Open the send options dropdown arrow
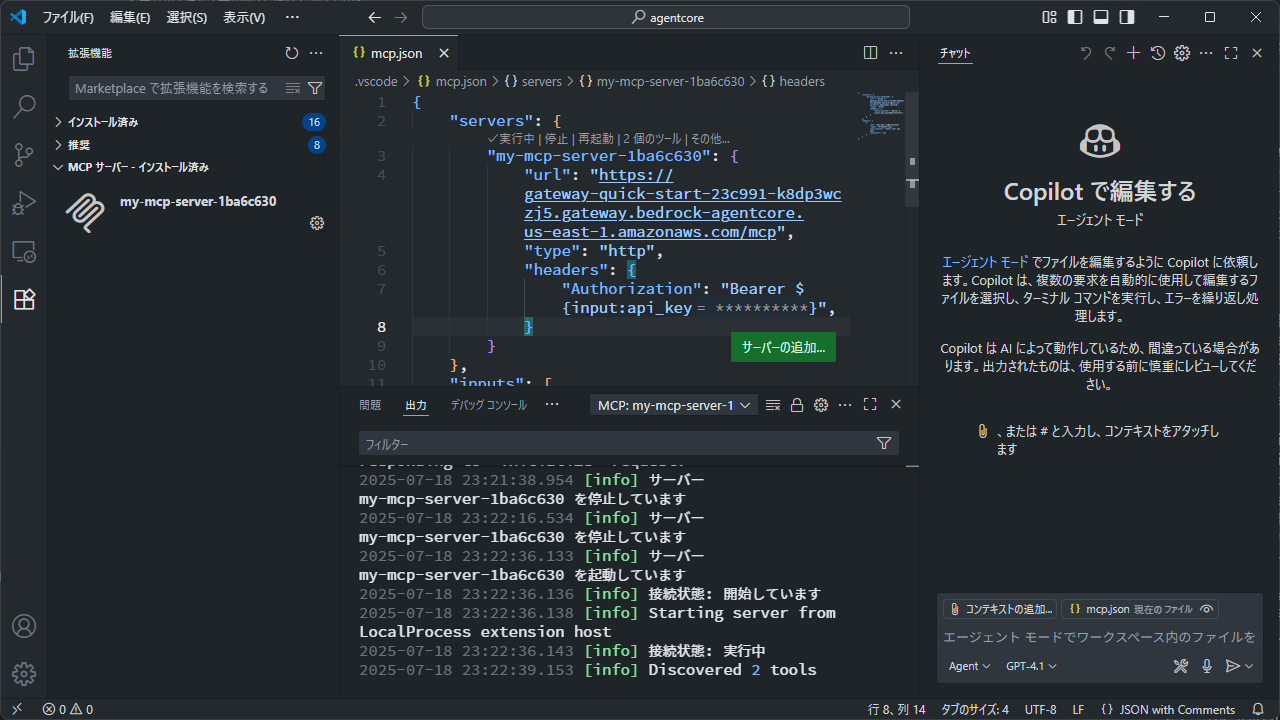This screenshot has height=720, width=1280. pyautogui.click(x=1249, y=666)
